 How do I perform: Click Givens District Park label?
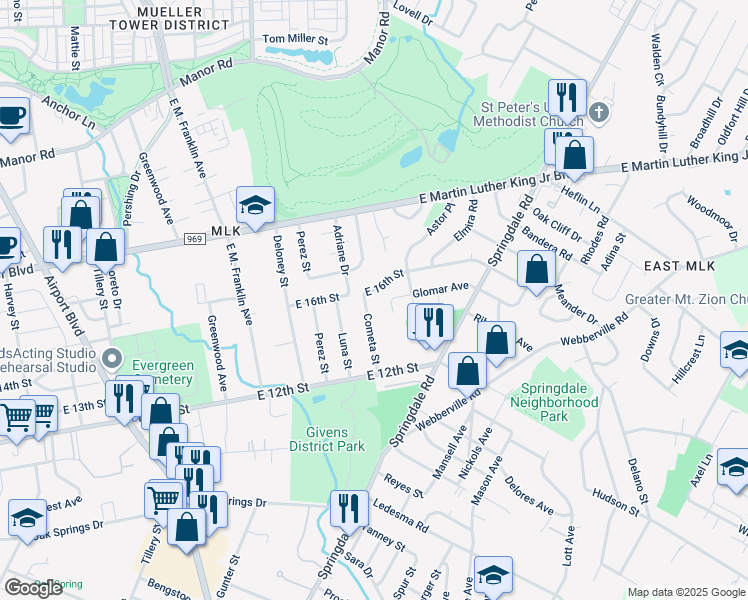(x=327, y=439)
